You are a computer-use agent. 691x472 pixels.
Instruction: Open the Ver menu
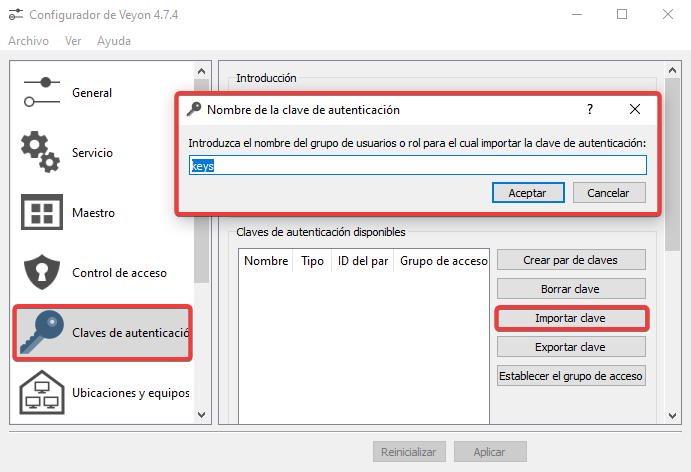[x=73, y=41]
